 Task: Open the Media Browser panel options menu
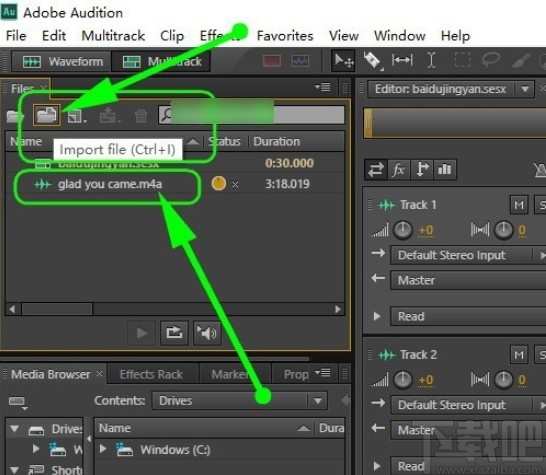pos(323,373)
